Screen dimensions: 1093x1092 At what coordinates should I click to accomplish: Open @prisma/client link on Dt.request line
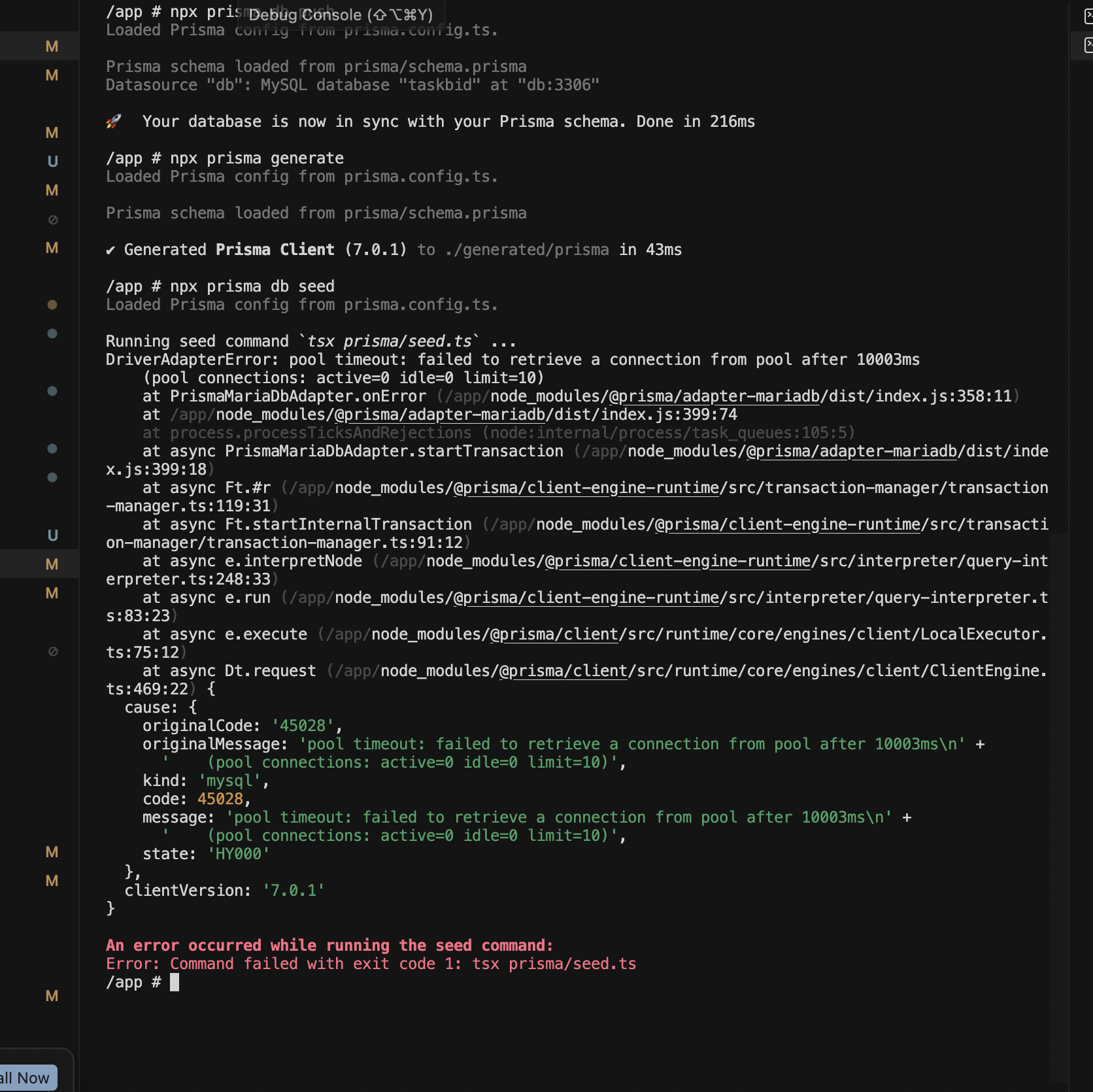click(x=563, y=671)
